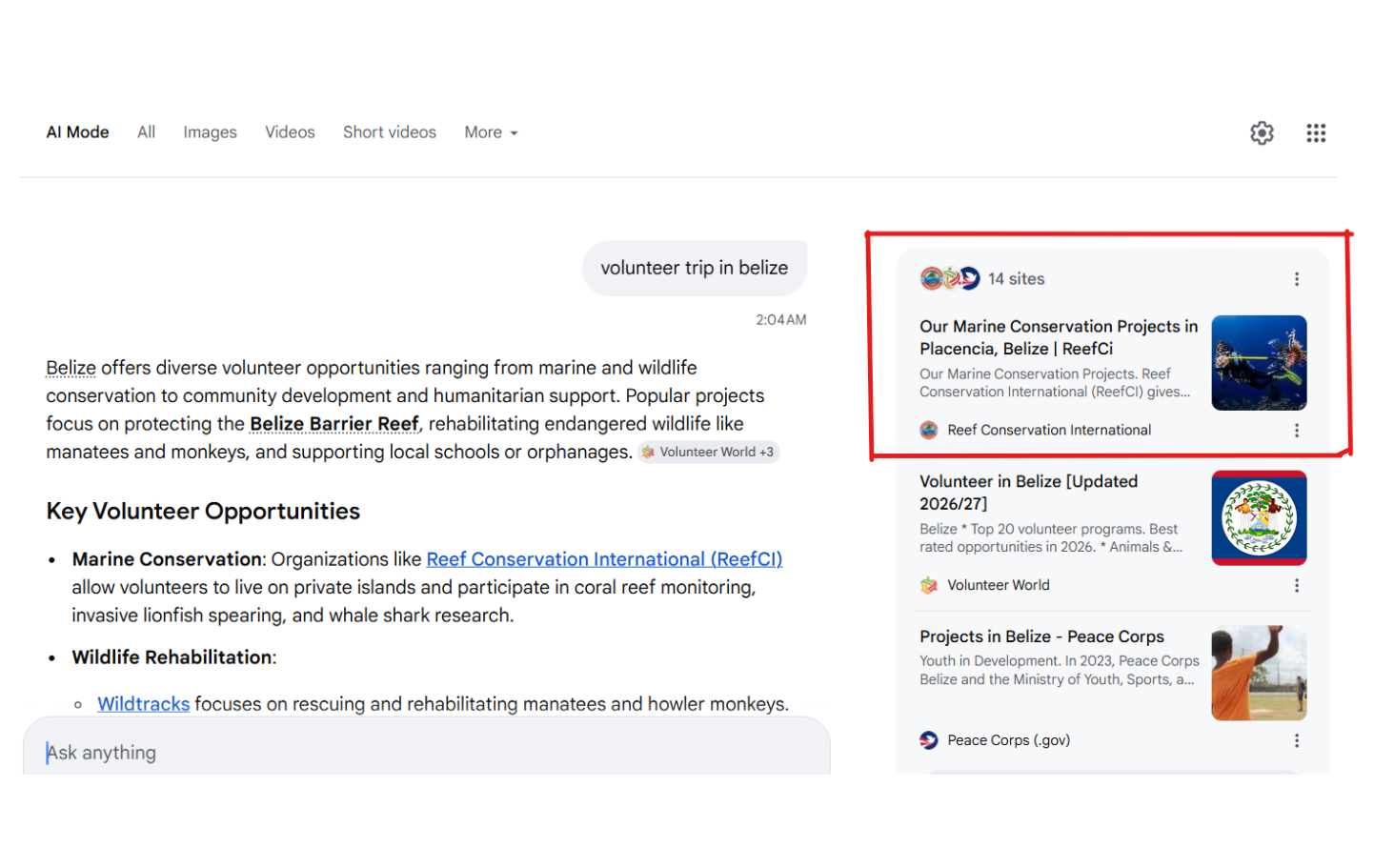Image resolution: width=1374 pixels, height=868 pixels.
Task: Open options for Volunteer World result
Action: pyautogui.click(x=1296, y=585)
